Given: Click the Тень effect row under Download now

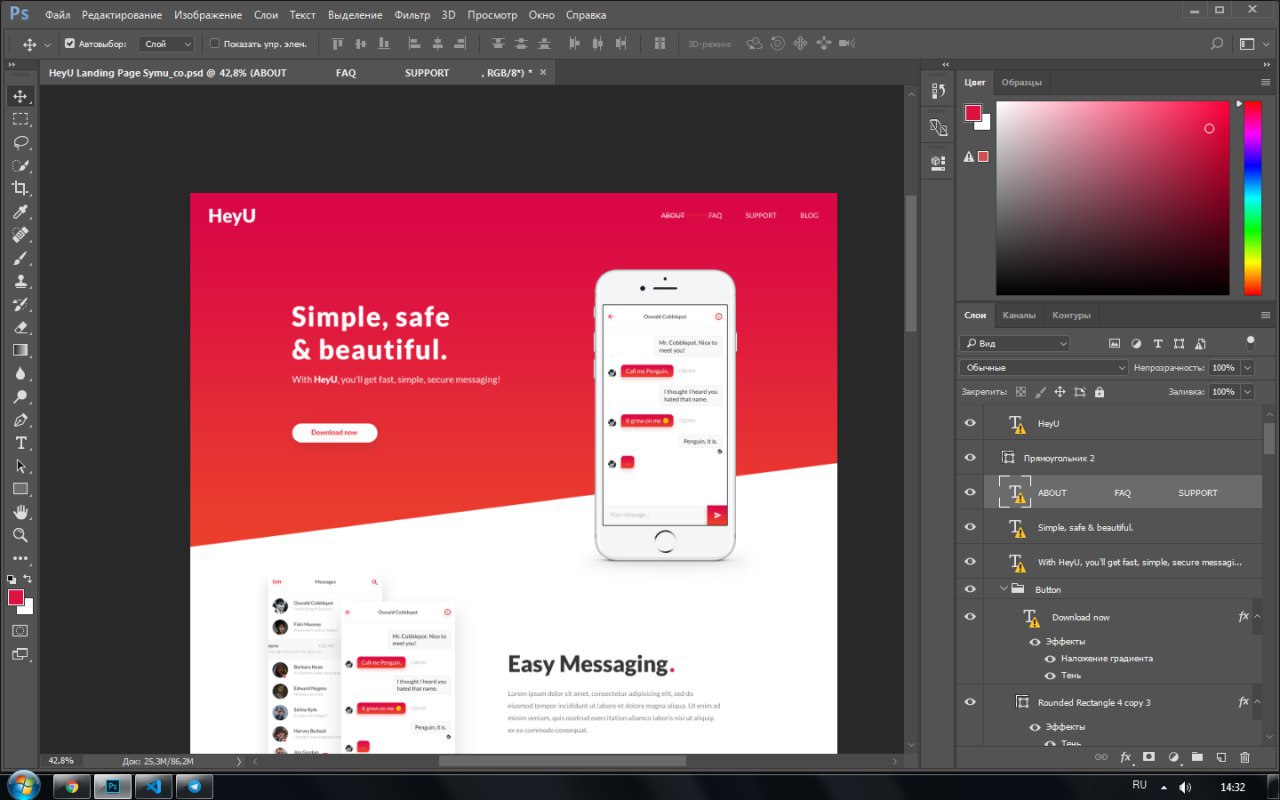Looking at the screenshot, I should [1071, 675].
